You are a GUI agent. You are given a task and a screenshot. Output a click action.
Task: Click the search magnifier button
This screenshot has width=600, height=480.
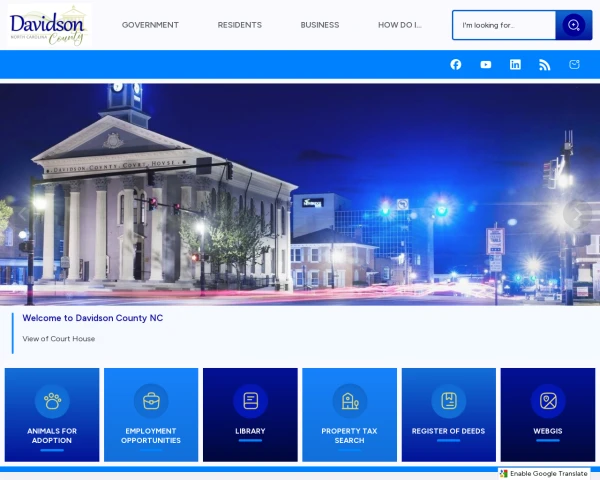click(x=573, y=25)
